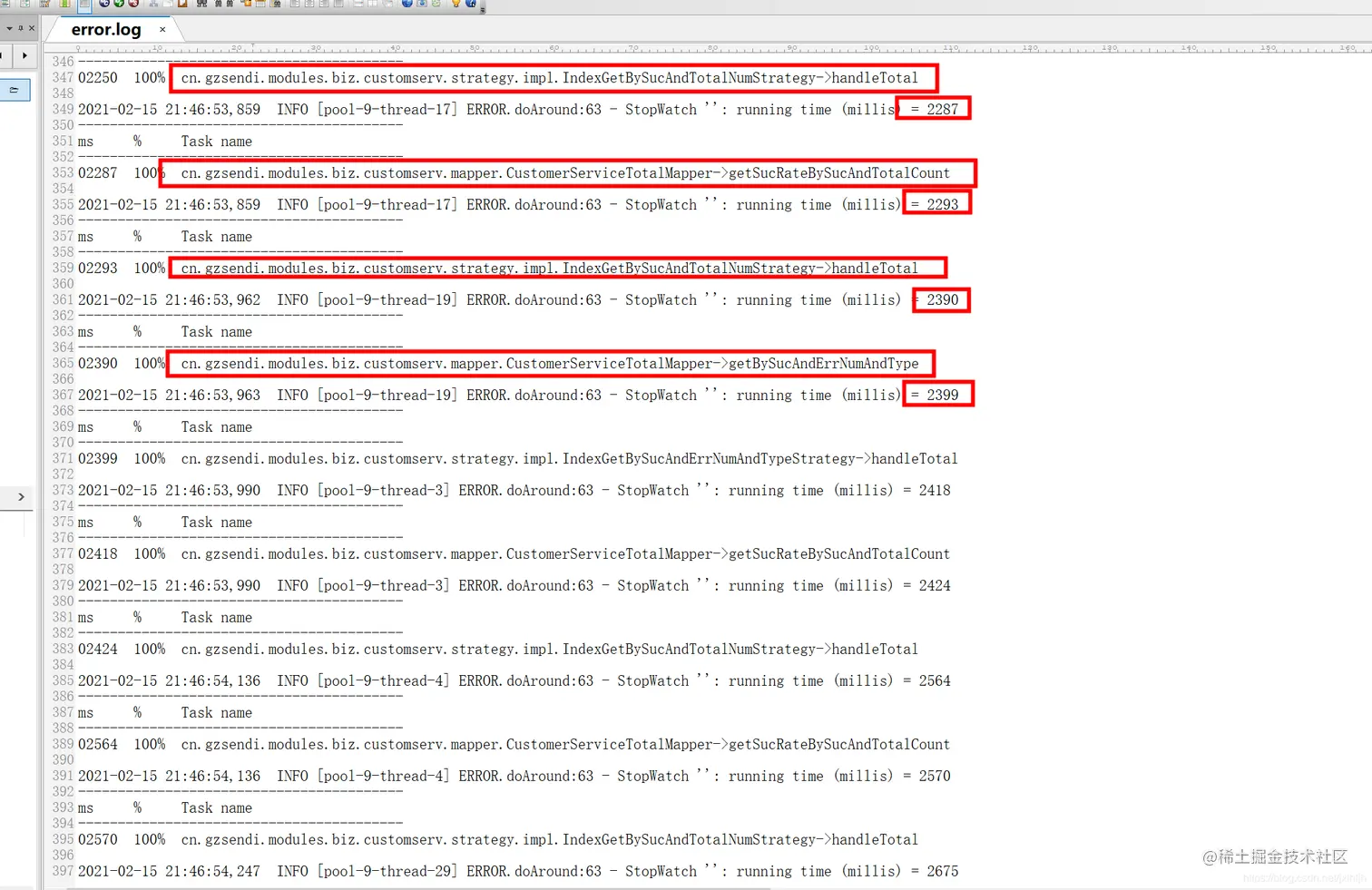Click line 383 handleTotal entry starting 02424

498,650
